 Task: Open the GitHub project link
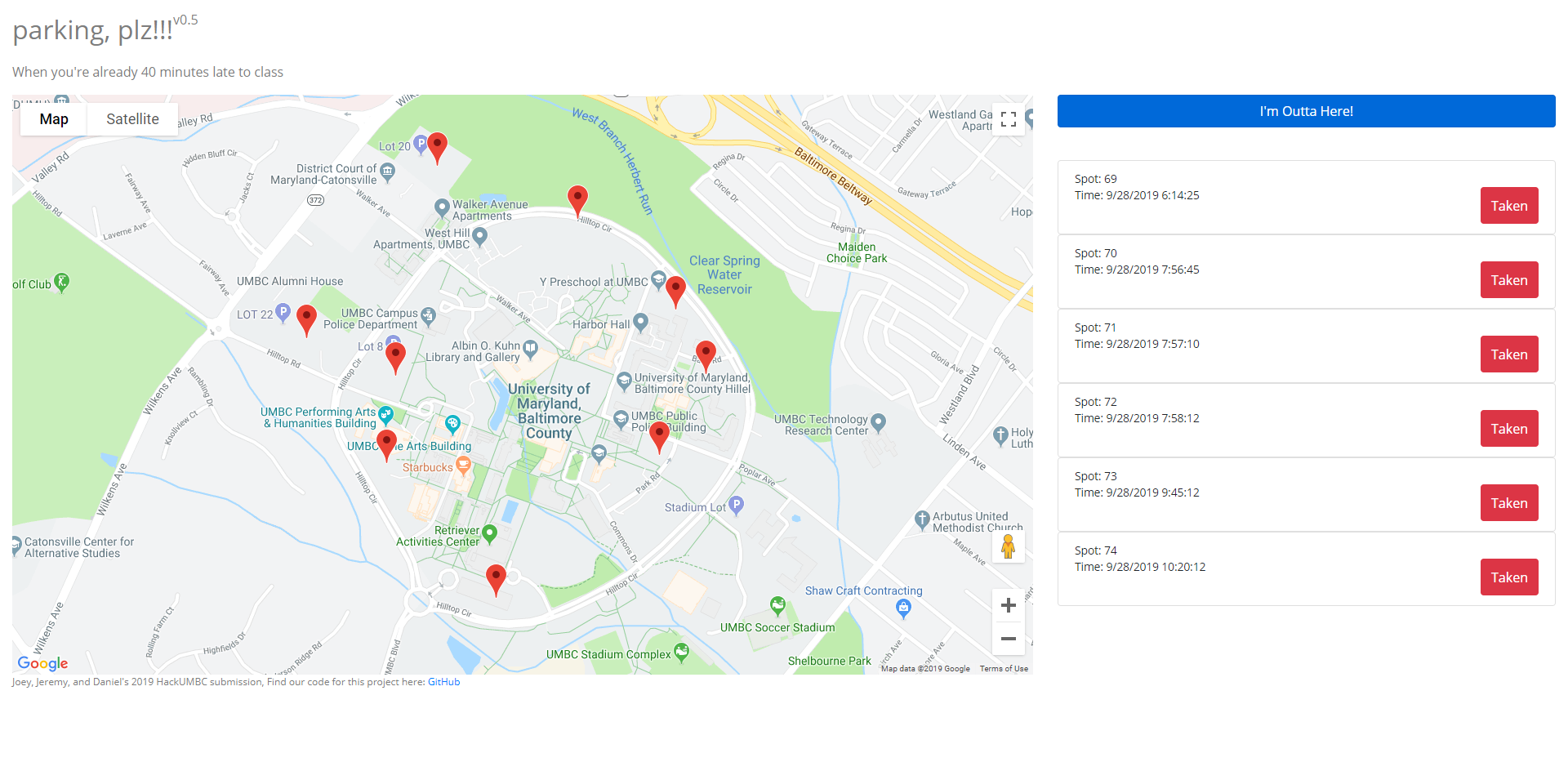pos(443,682)
